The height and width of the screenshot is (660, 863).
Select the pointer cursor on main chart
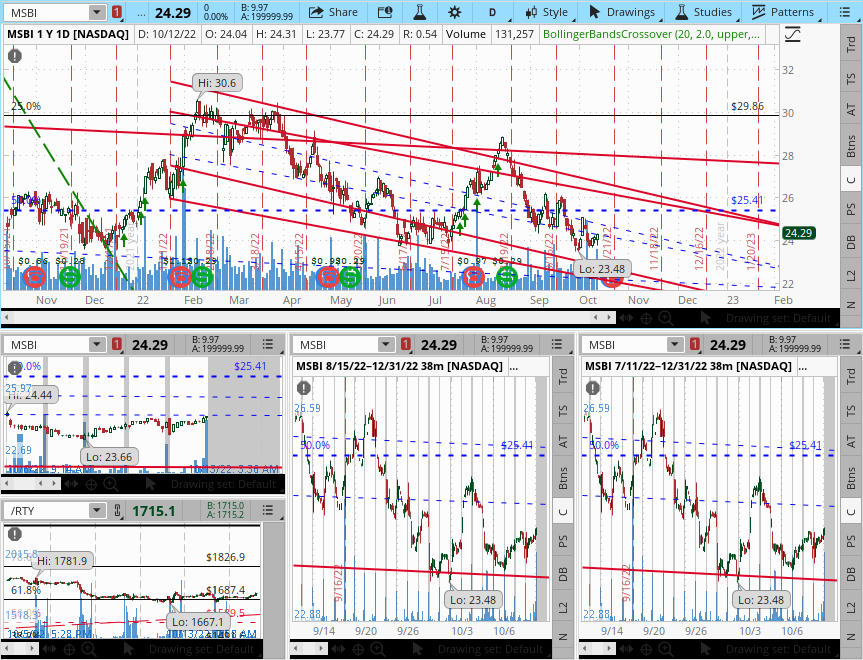[x=705, y=318]
